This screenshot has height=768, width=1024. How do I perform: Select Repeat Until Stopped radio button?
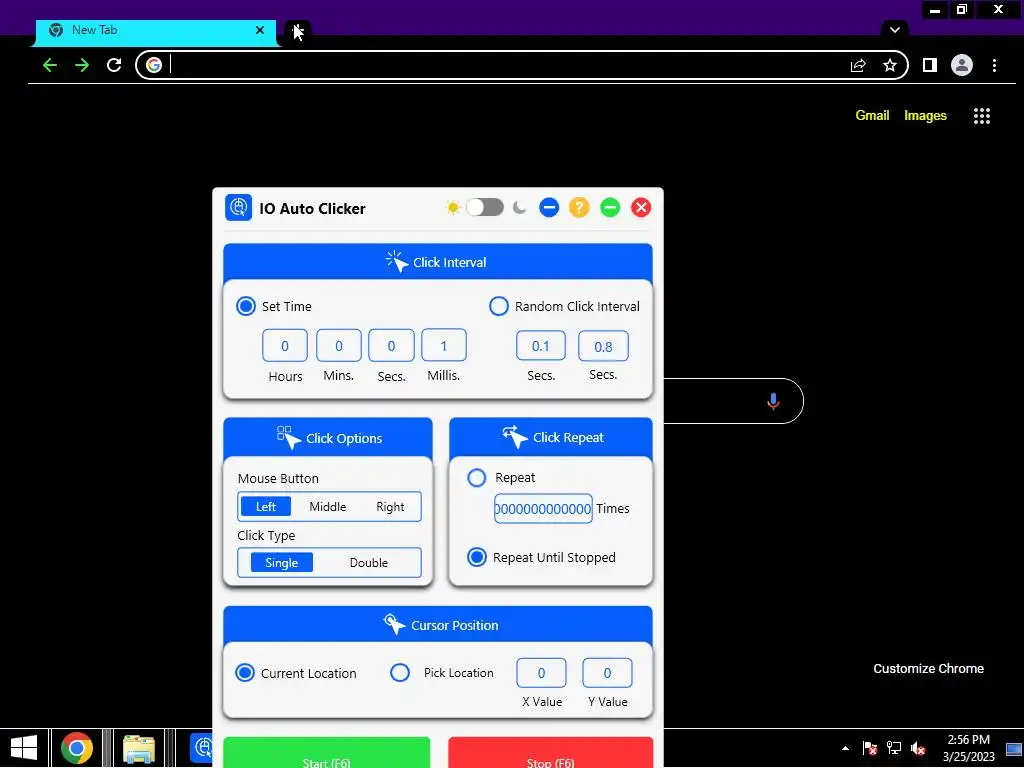tap(477, 557)
